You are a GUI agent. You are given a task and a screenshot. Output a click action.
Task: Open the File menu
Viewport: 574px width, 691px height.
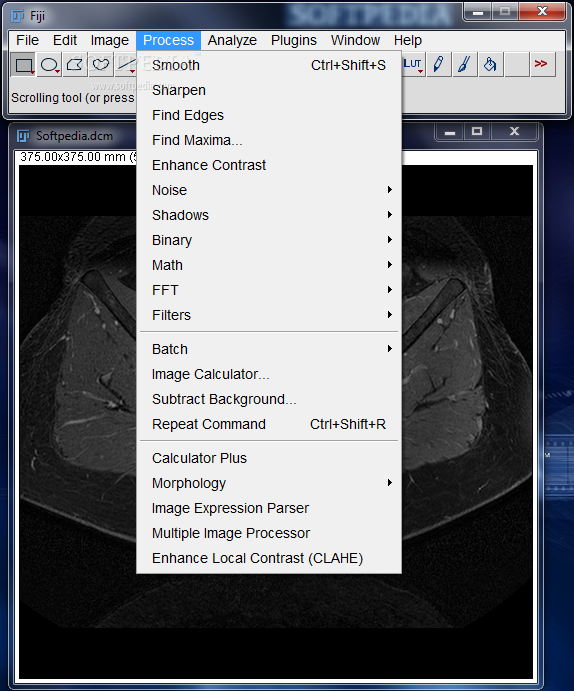point(27,40)
